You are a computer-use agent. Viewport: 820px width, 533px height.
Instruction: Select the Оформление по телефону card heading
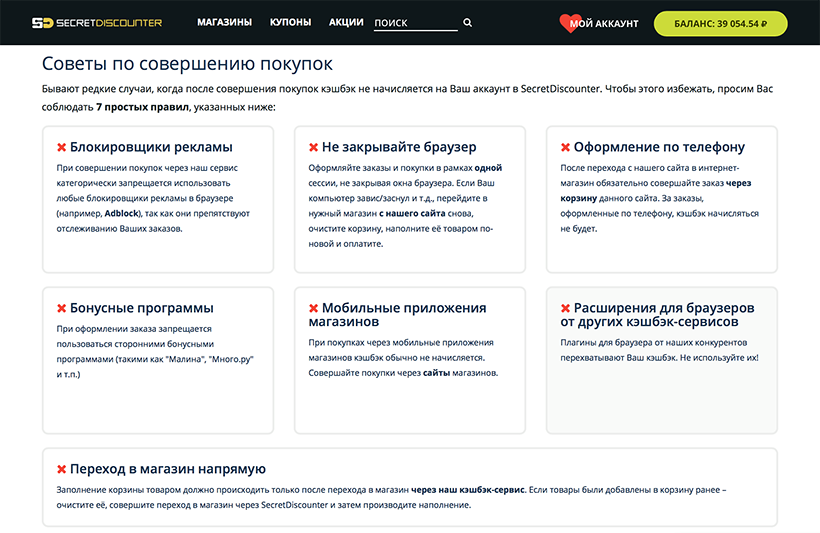pyautogui.click(x=659, y=147)
